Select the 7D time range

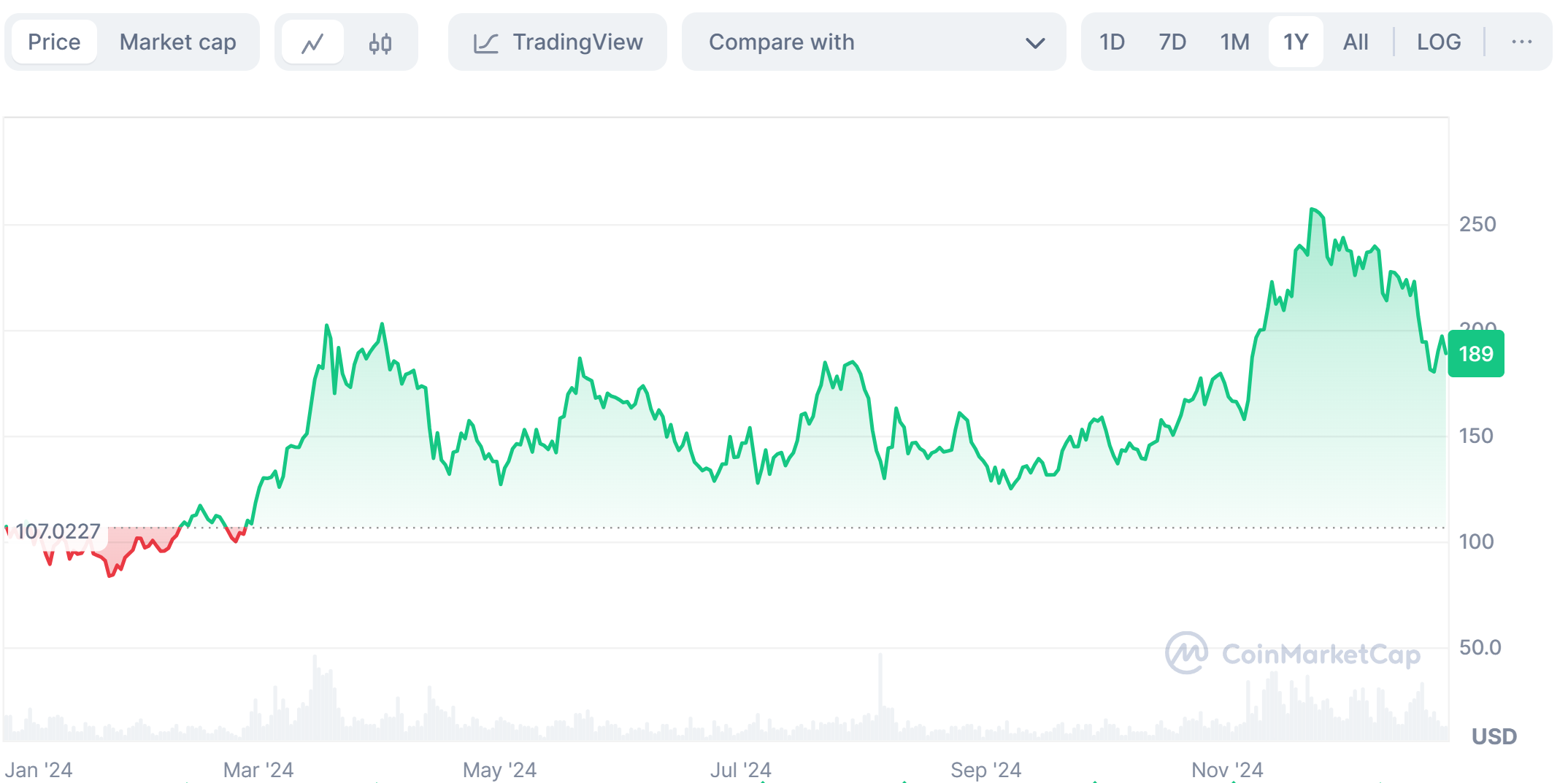click(x=1172, y=42)
